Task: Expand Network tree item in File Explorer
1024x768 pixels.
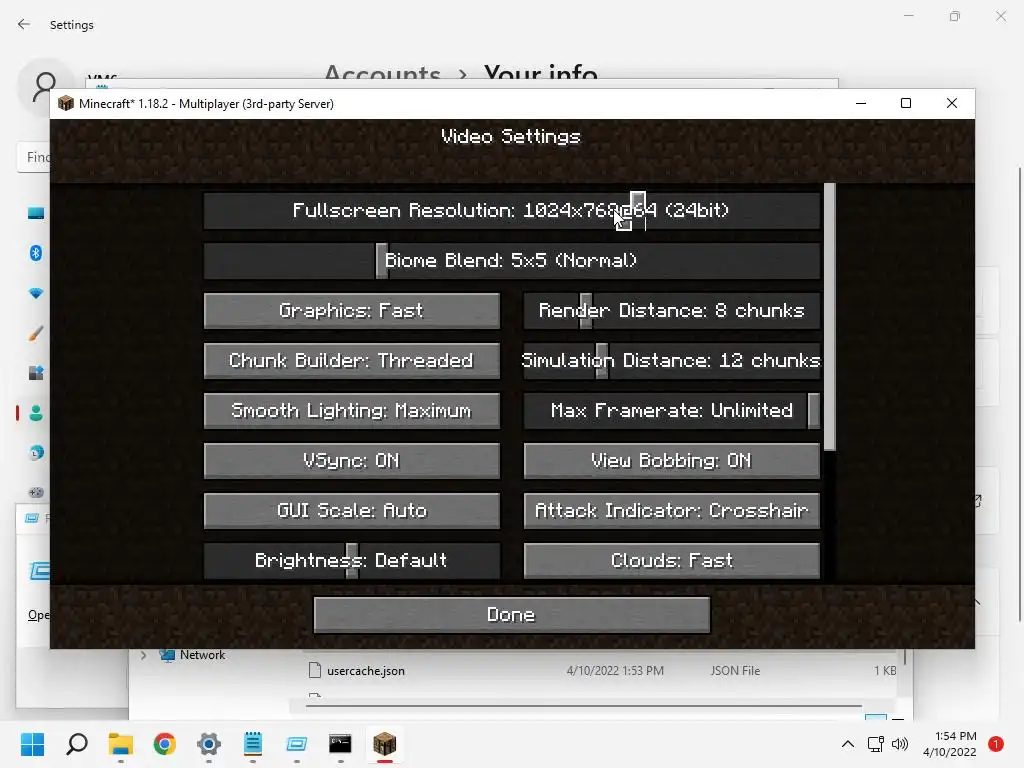Action: [144, 655]
